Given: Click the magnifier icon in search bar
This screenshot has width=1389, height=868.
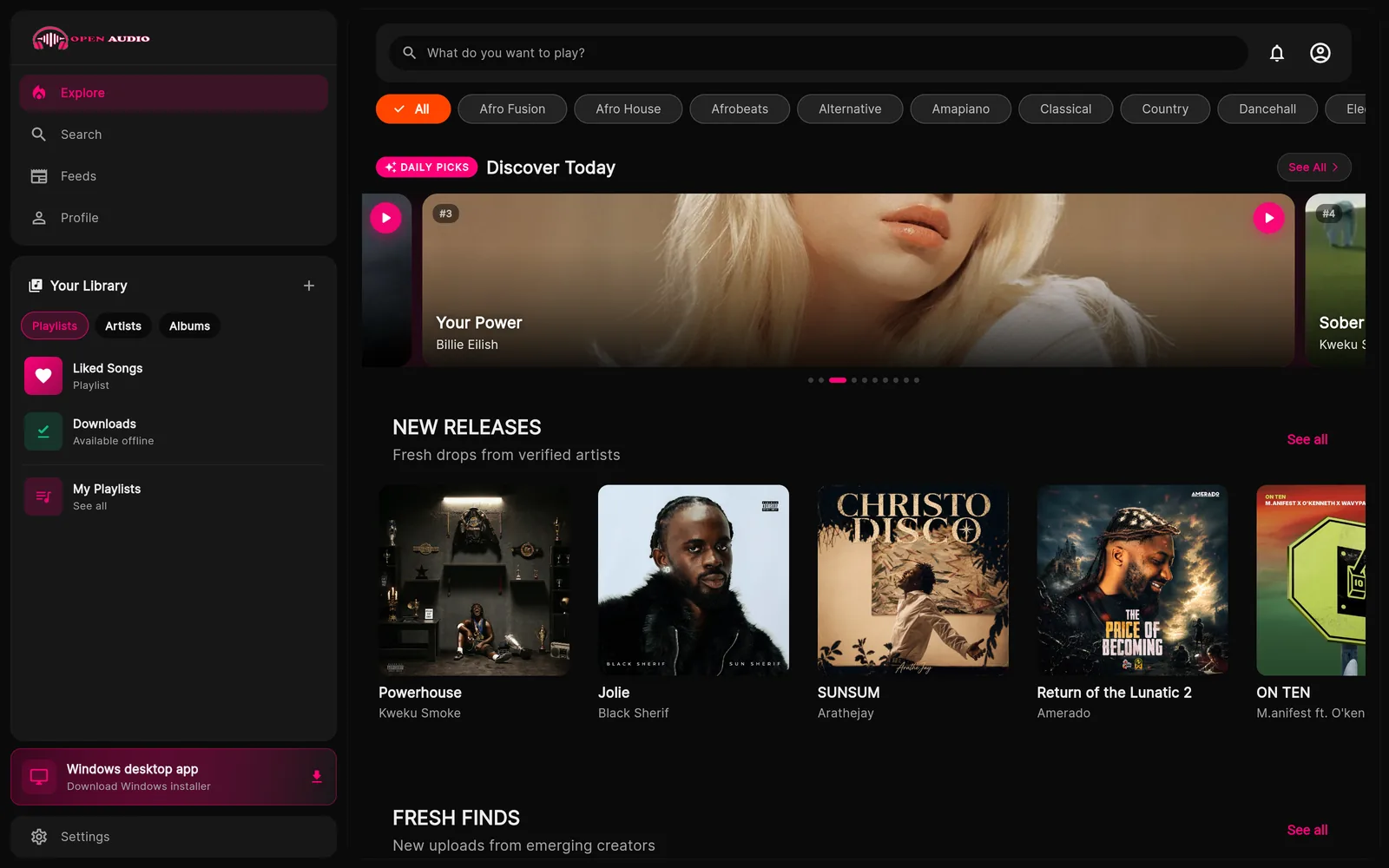Looking at the screenshot, I should [409, 53].
